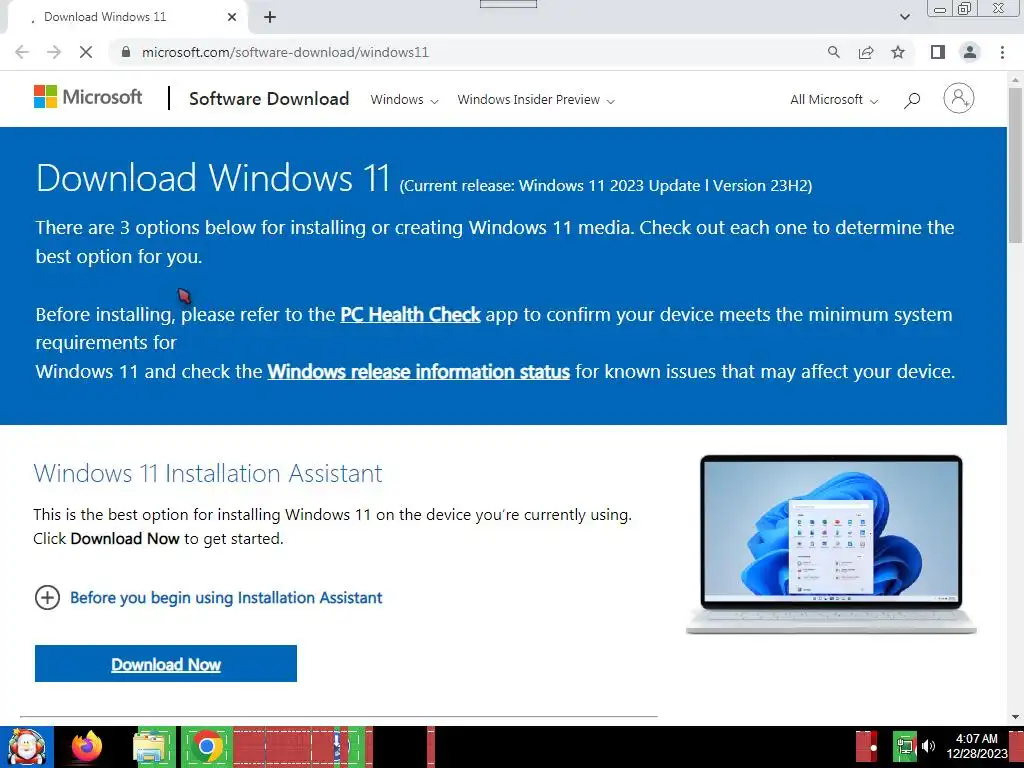Open File Explorer from the taskbar
Image resolution: width=1024 pixels, height=768 pixels.
coord(150,747)
